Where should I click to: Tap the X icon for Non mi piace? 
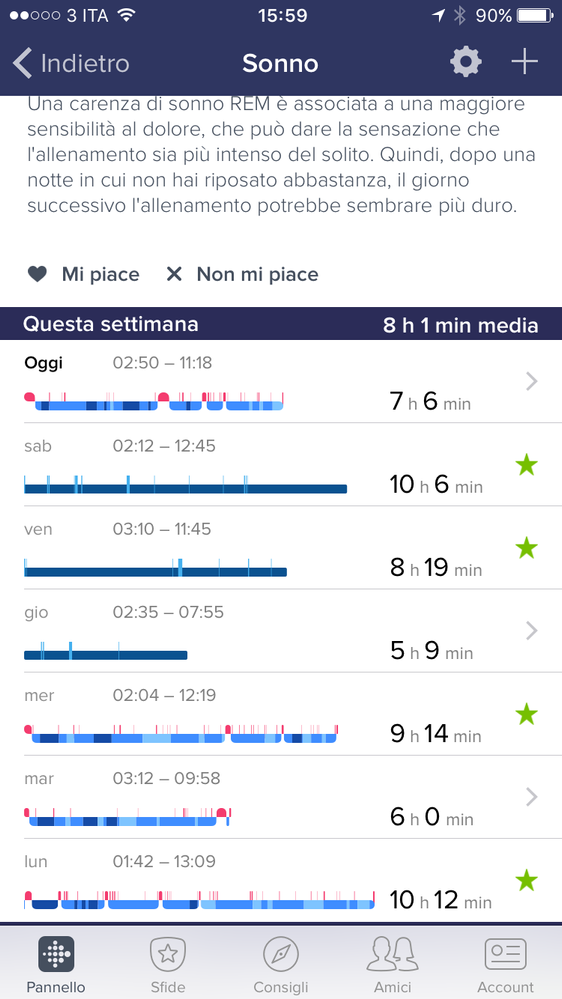tap(174, 275)
